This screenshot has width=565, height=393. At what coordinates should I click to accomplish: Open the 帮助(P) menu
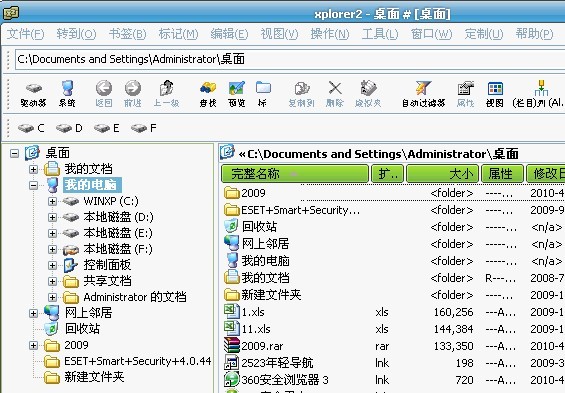[534, 34]
